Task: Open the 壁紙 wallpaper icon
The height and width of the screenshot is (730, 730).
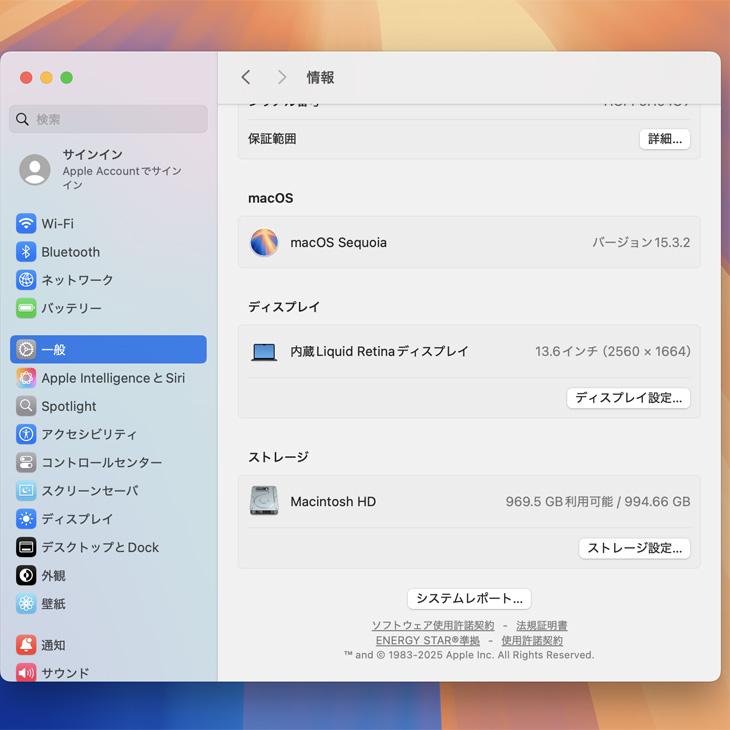Action: click(26, 604)
